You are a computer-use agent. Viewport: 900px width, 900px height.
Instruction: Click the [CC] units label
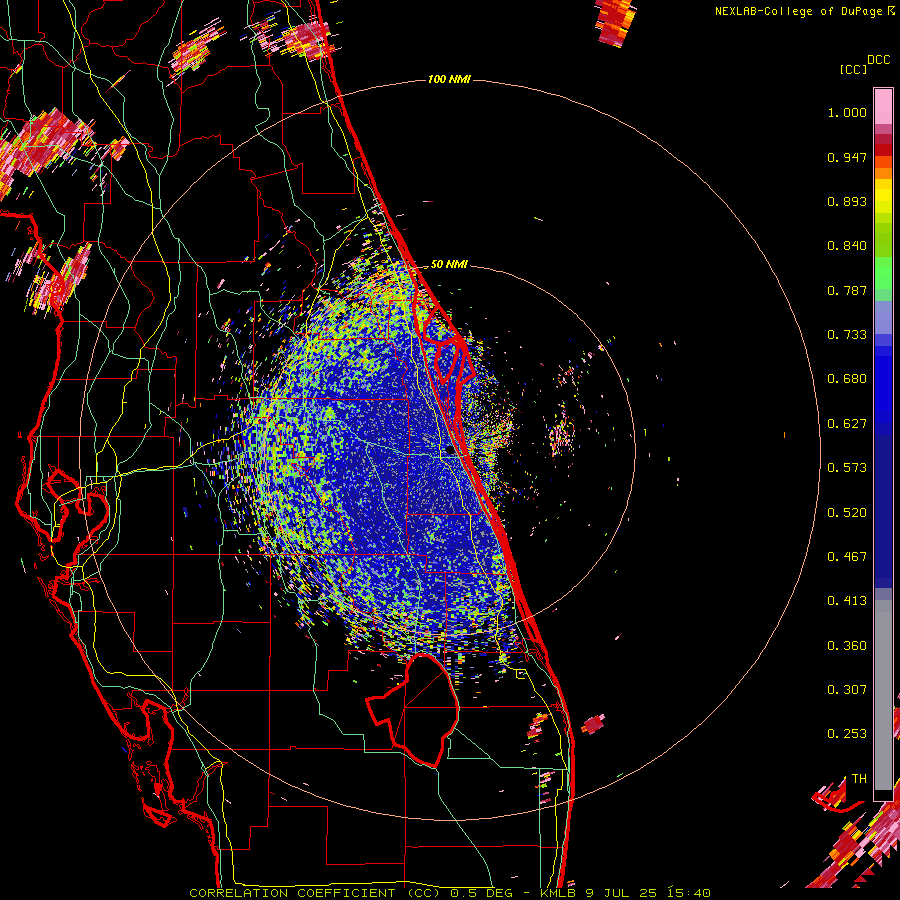tap(853, 69)
